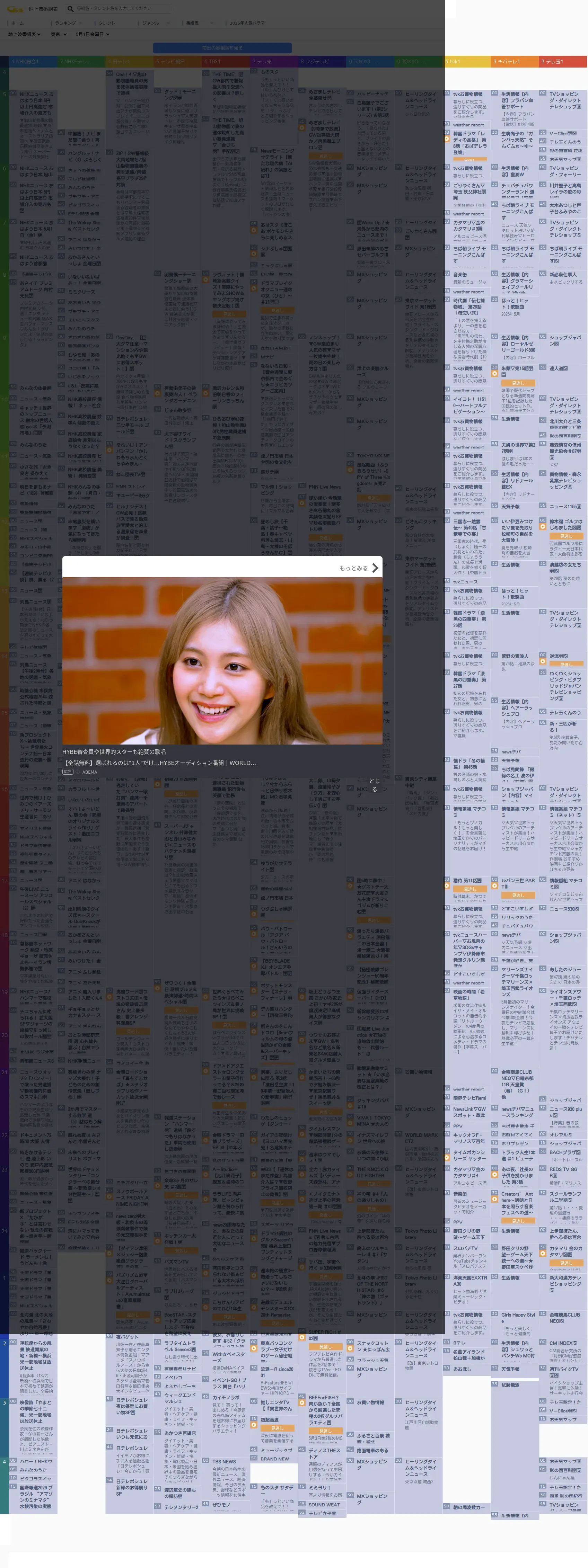
Task: Close the ad overlay with the とじる button
Action: click(375, 785)
